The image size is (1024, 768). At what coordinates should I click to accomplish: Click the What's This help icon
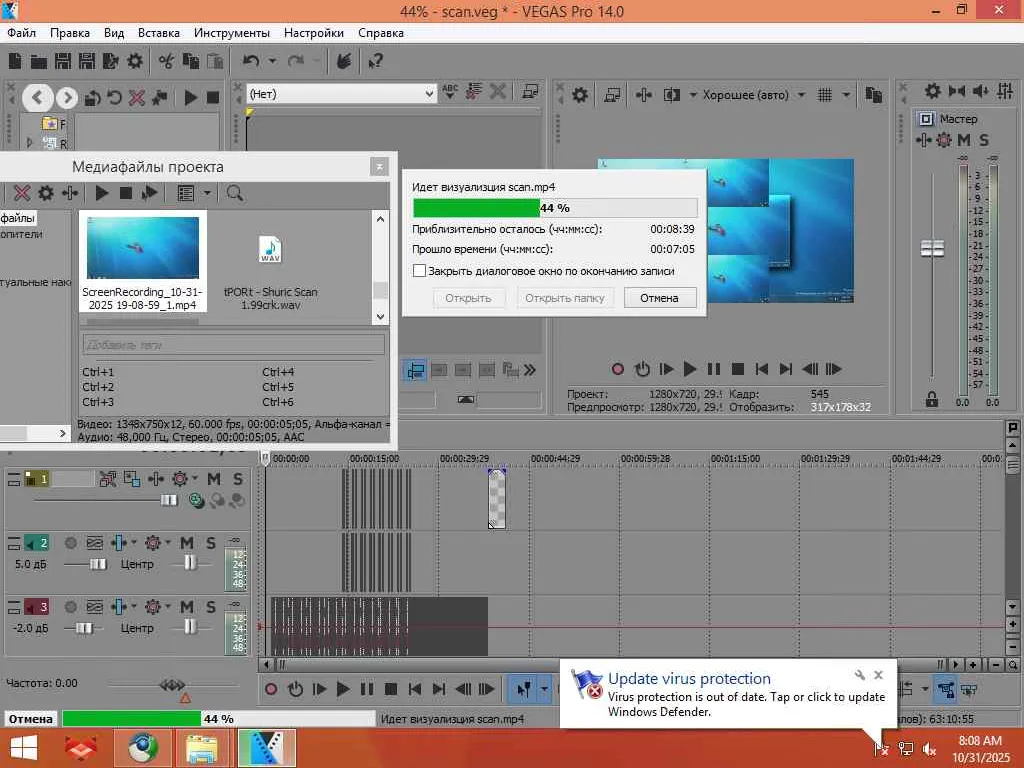[x=375, y=61]
